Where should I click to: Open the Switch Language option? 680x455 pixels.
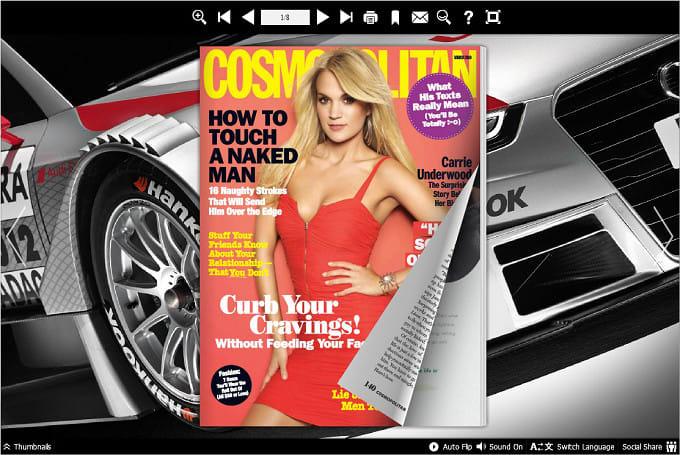pos(572,447)
